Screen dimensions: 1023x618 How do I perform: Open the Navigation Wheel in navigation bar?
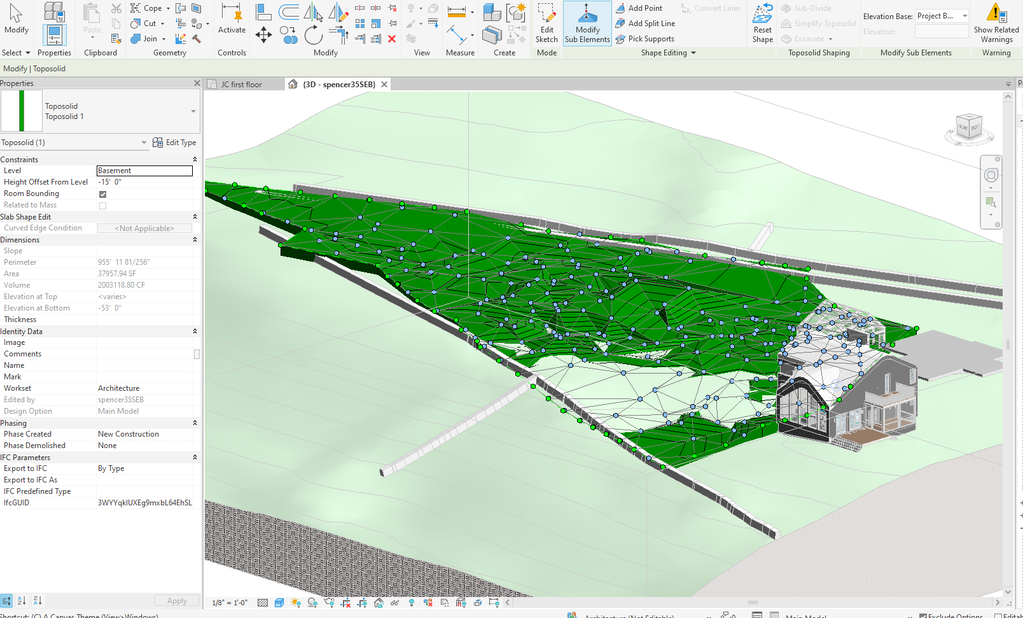point(991,175)
